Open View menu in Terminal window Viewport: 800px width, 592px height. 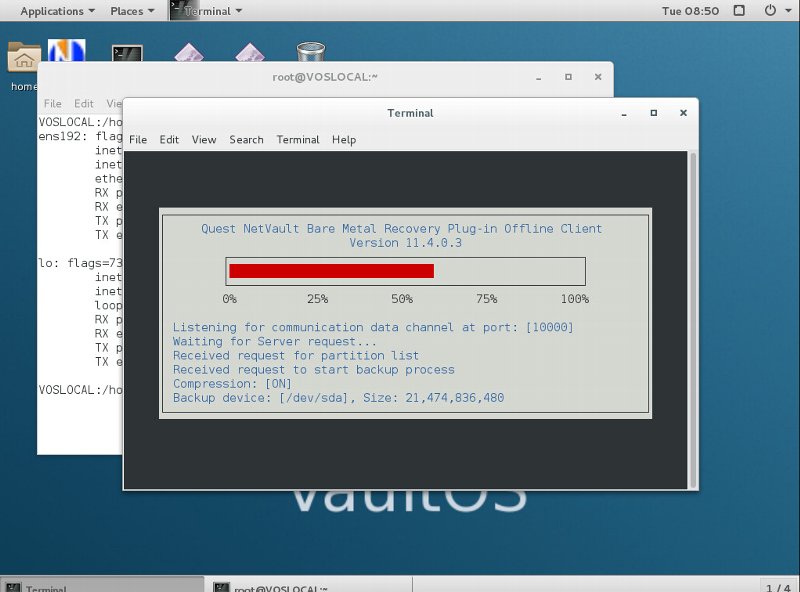click(204, 139)
